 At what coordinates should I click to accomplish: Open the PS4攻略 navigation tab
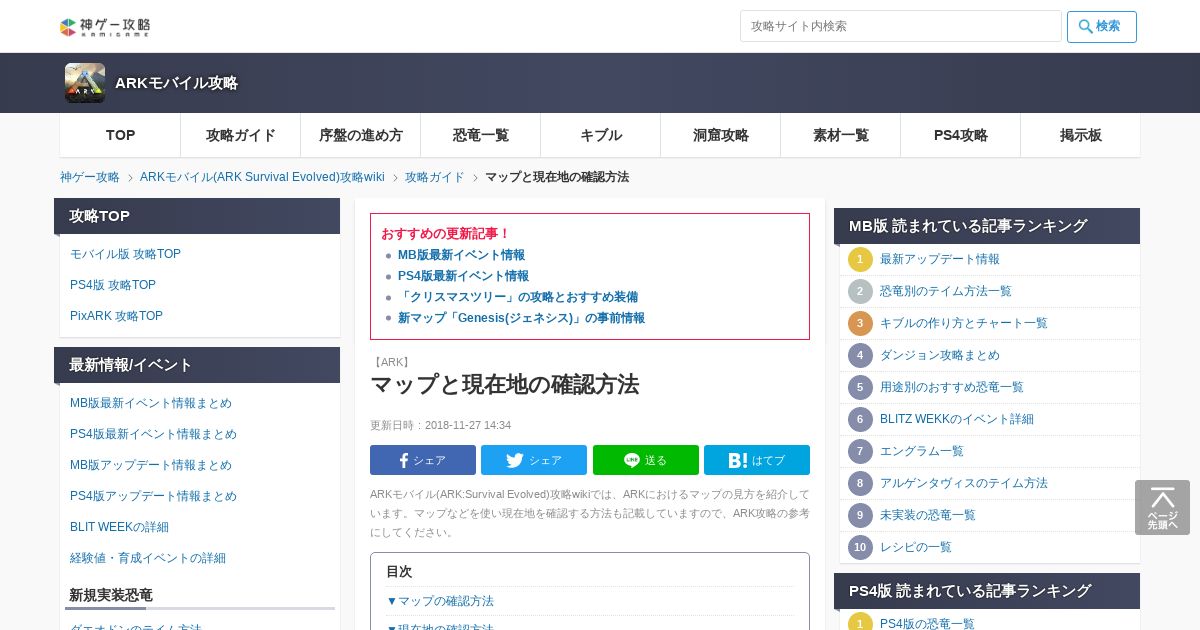tap(960, 135)
